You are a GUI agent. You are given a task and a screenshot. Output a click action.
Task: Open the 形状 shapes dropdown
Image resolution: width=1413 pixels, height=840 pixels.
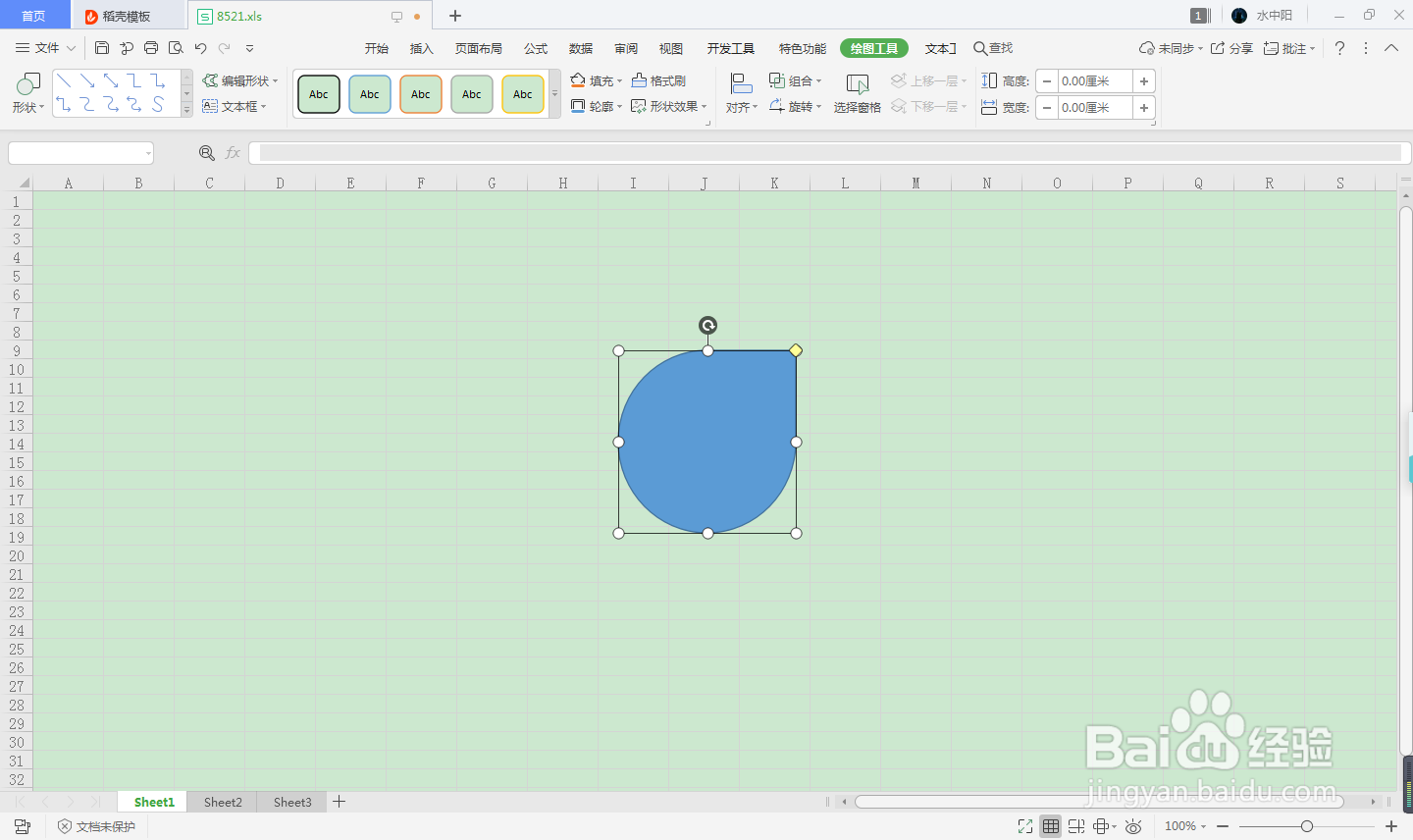coord(28,93)
